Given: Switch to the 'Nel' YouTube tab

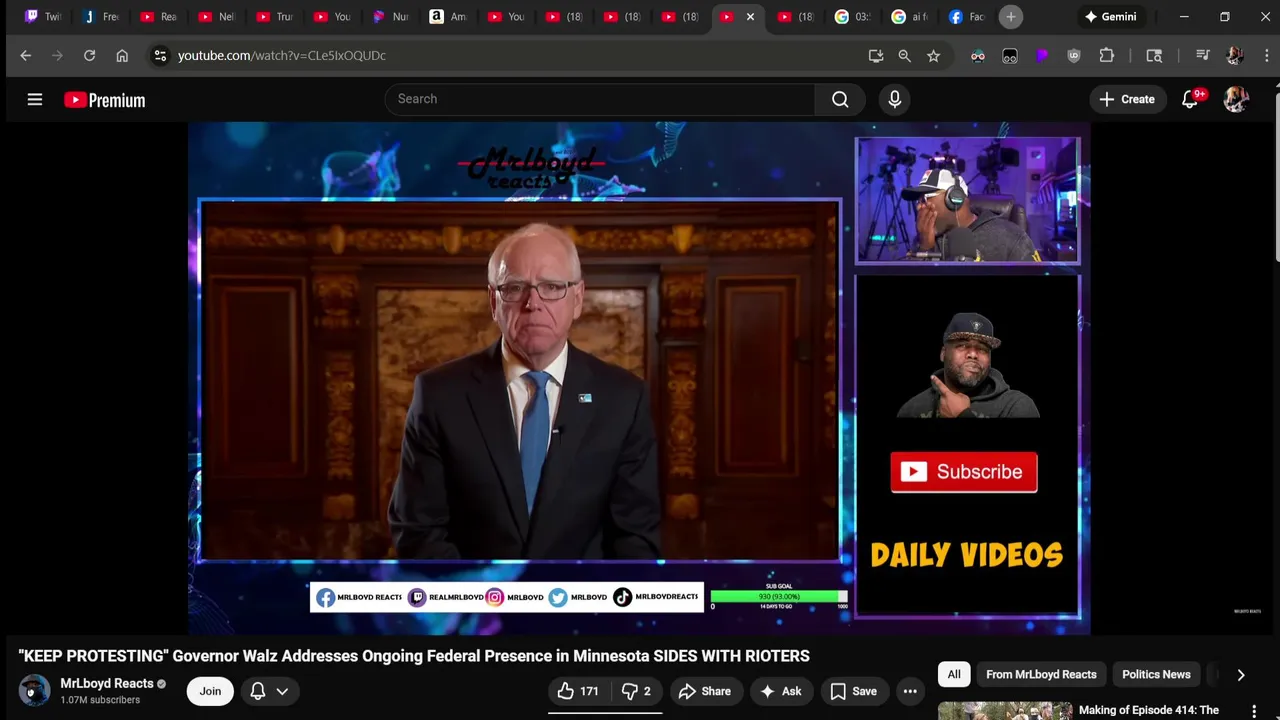Looking at the screenshot, I should coord(217,17).
